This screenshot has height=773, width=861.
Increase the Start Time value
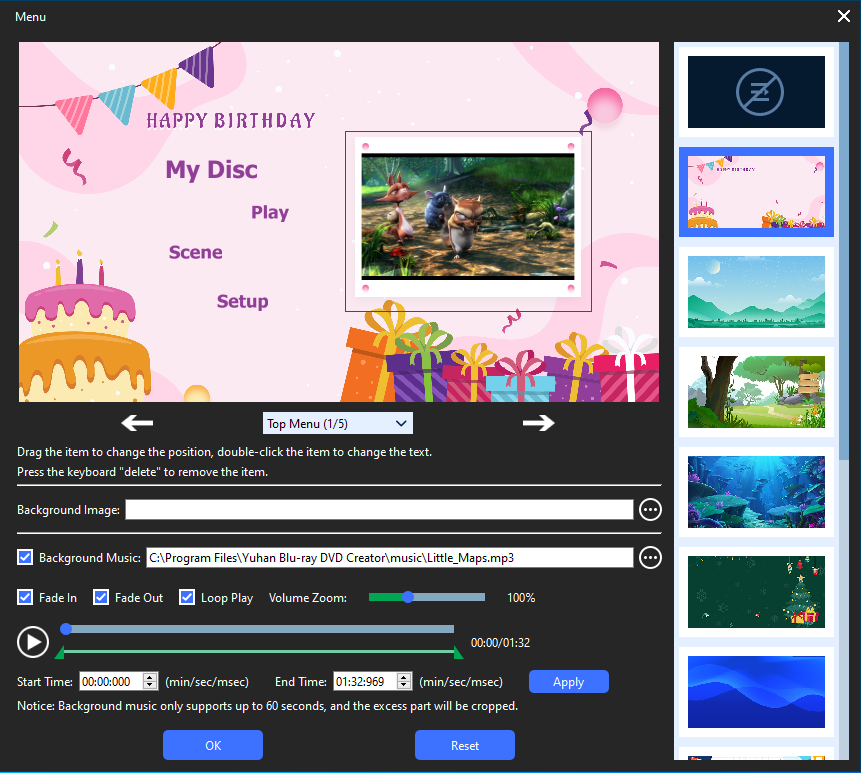coord(150,677)
